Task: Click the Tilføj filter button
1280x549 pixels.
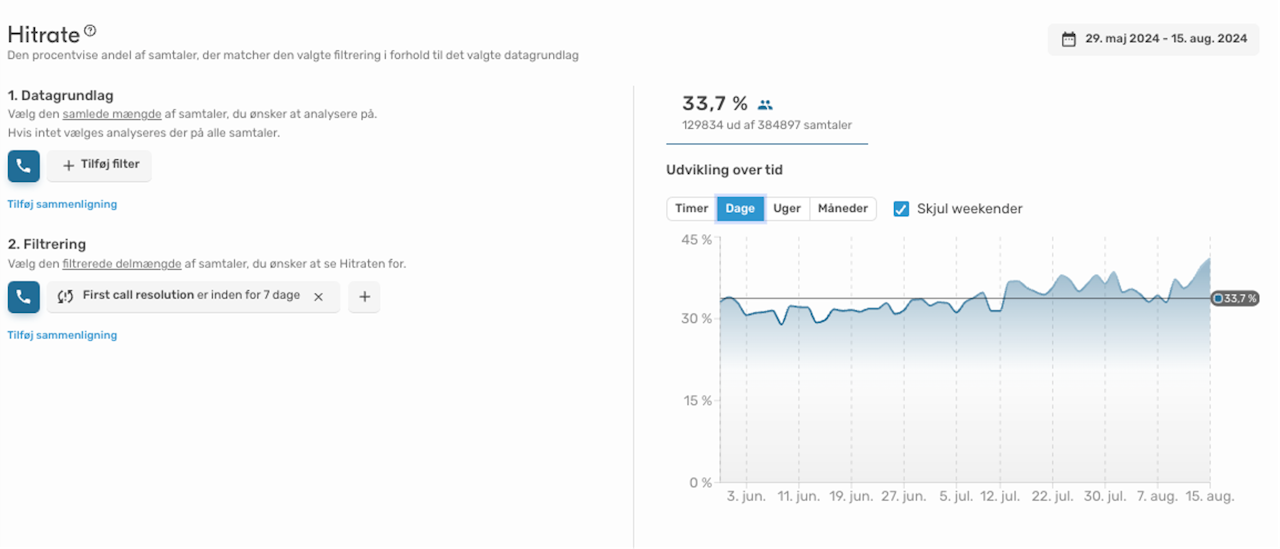Action: 100,166
